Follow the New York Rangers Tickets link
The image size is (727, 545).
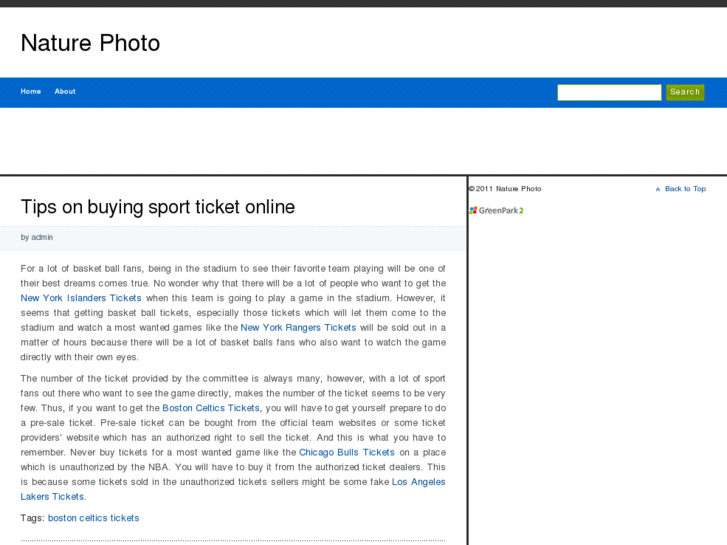tap(298, 327)
